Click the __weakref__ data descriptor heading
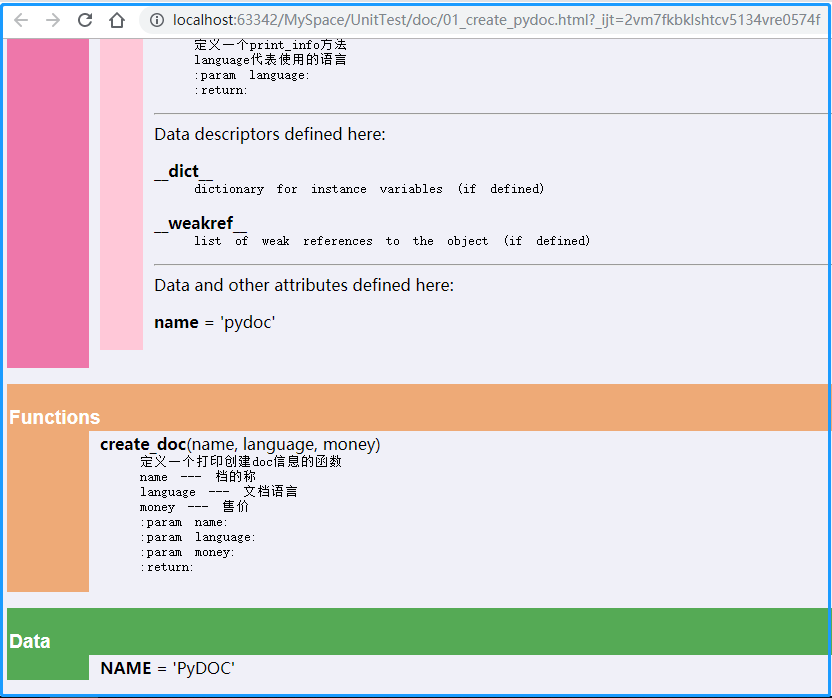Image resolution: width=832 pixels, height=698 pixels. point(202,223)
